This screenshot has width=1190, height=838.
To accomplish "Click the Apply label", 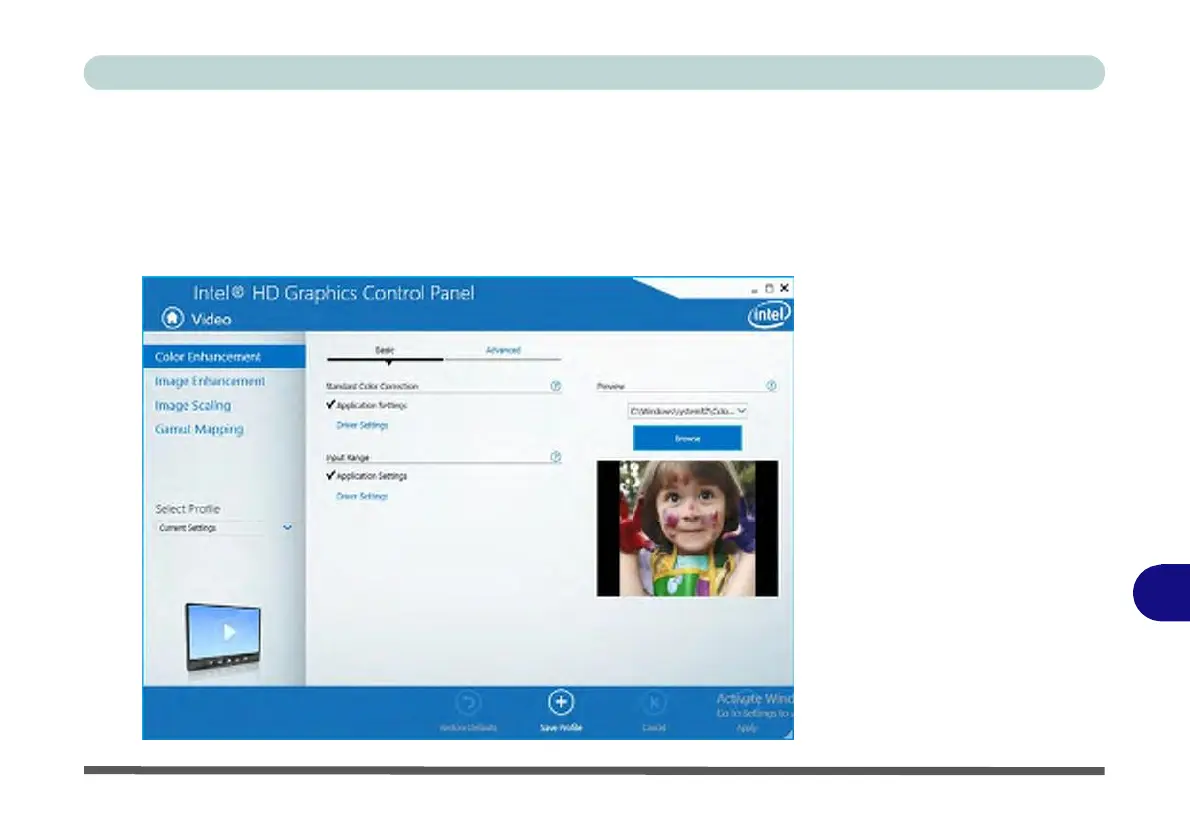I will pyautogui.click(x=747, y=728).
